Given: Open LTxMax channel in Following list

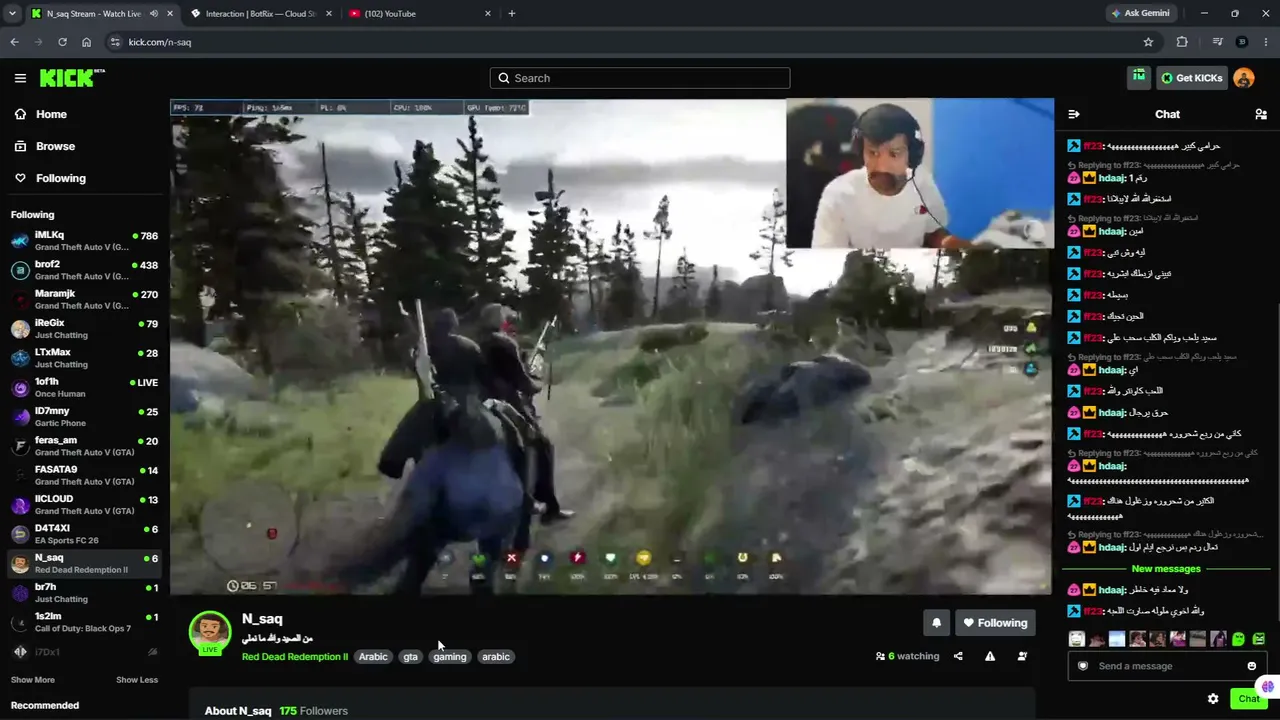Looking at the screenshot, I should [x=84, y=358].
